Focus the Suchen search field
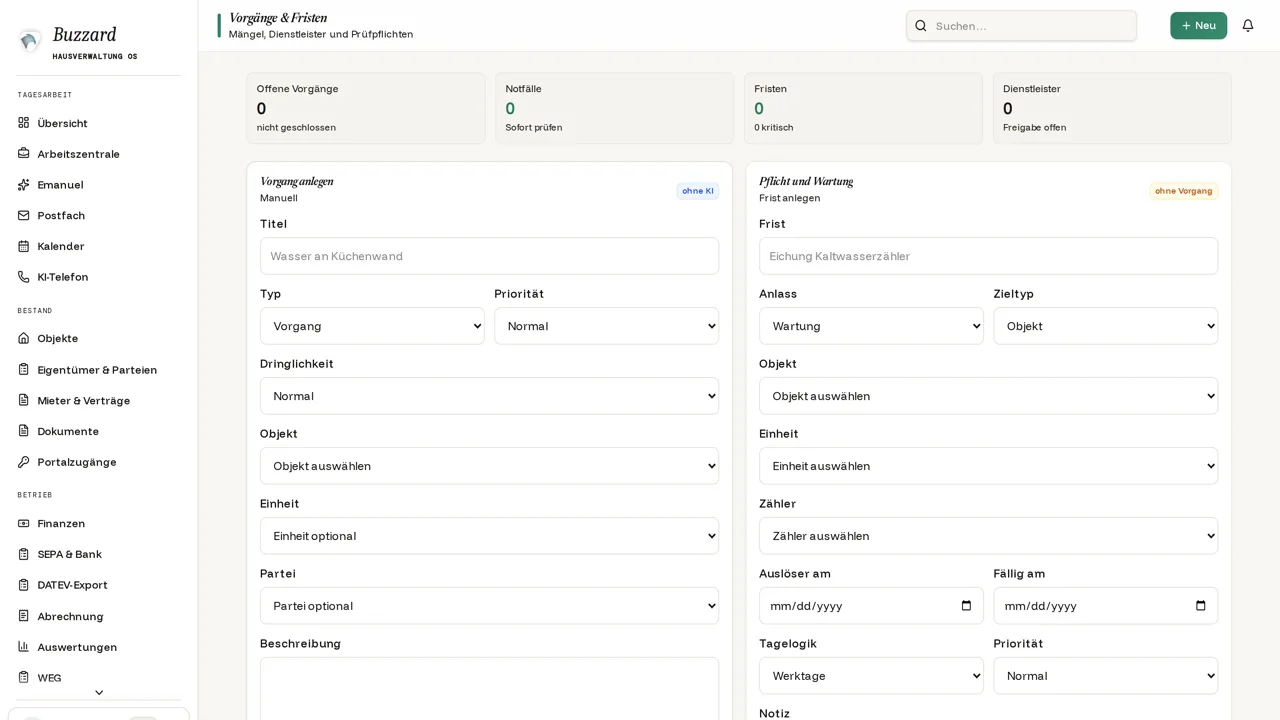Viewport: 1280px width, 720px height. [x=1021, y=26]
